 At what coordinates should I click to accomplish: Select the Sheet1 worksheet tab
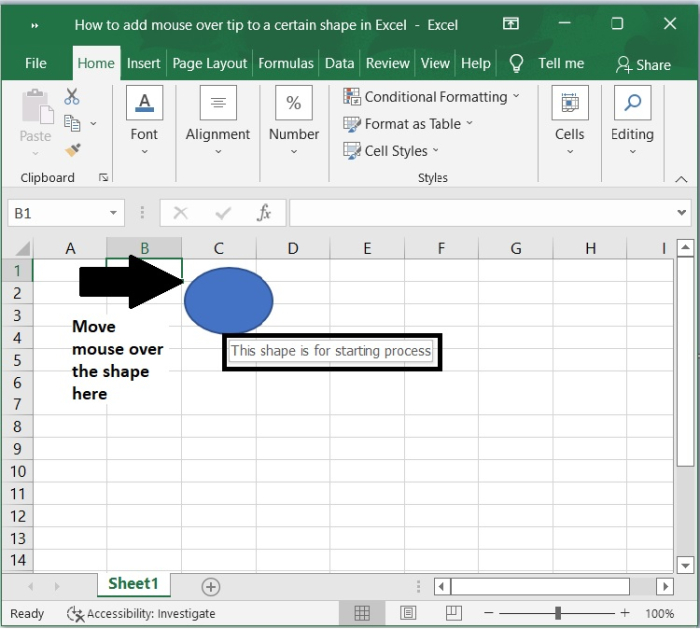[x=133, y=584]
